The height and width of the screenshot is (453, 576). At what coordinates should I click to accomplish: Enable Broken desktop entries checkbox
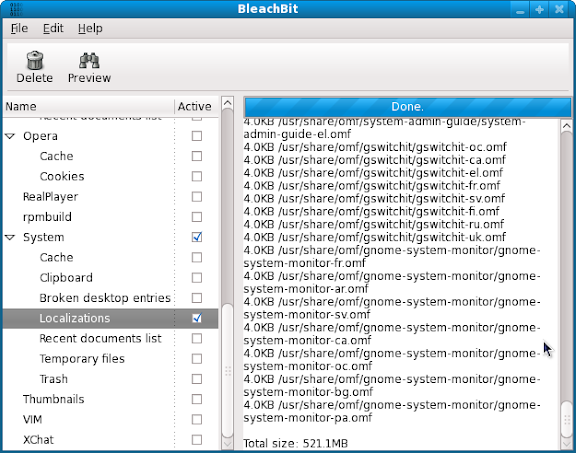(197, 298)
